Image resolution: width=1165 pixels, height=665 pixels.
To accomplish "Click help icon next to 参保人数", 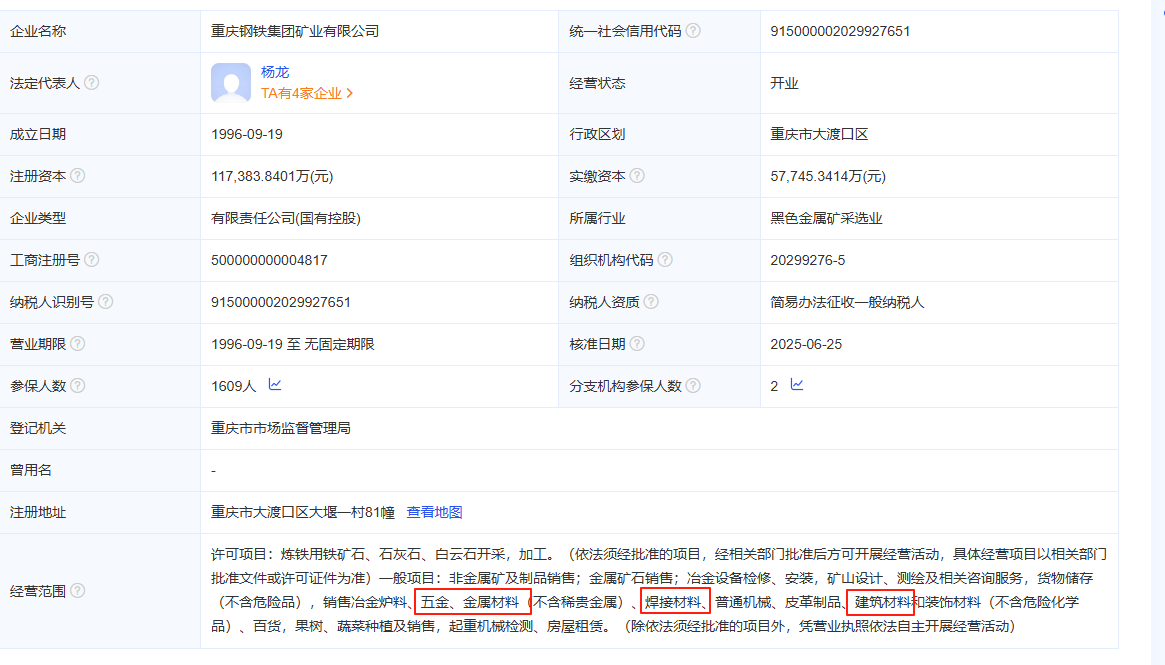I will tap(77, 385).
